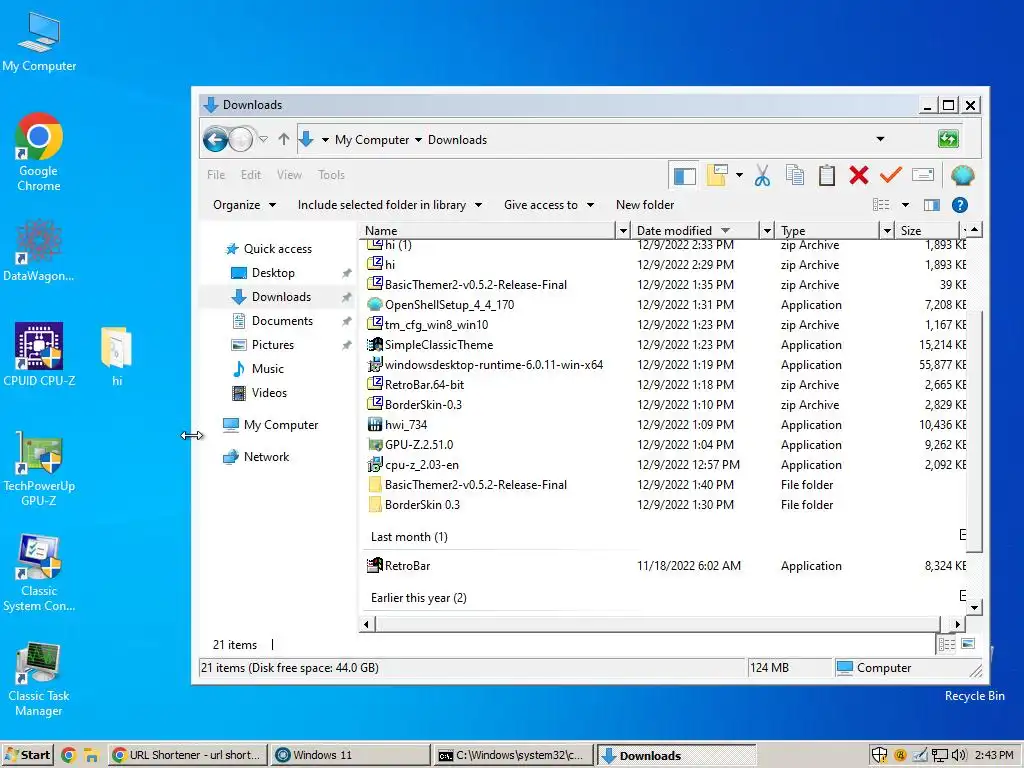This screenshot has width=1024, height=768.
Task: Select Documents in navigation pane
Action: (282, 321)
